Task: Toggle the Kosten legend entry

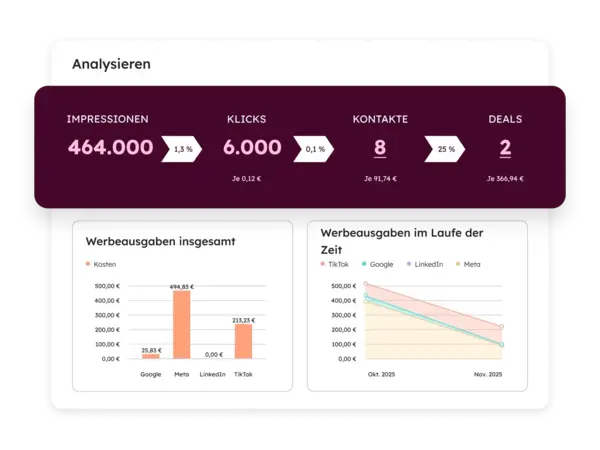Action: tap(101, 264)
